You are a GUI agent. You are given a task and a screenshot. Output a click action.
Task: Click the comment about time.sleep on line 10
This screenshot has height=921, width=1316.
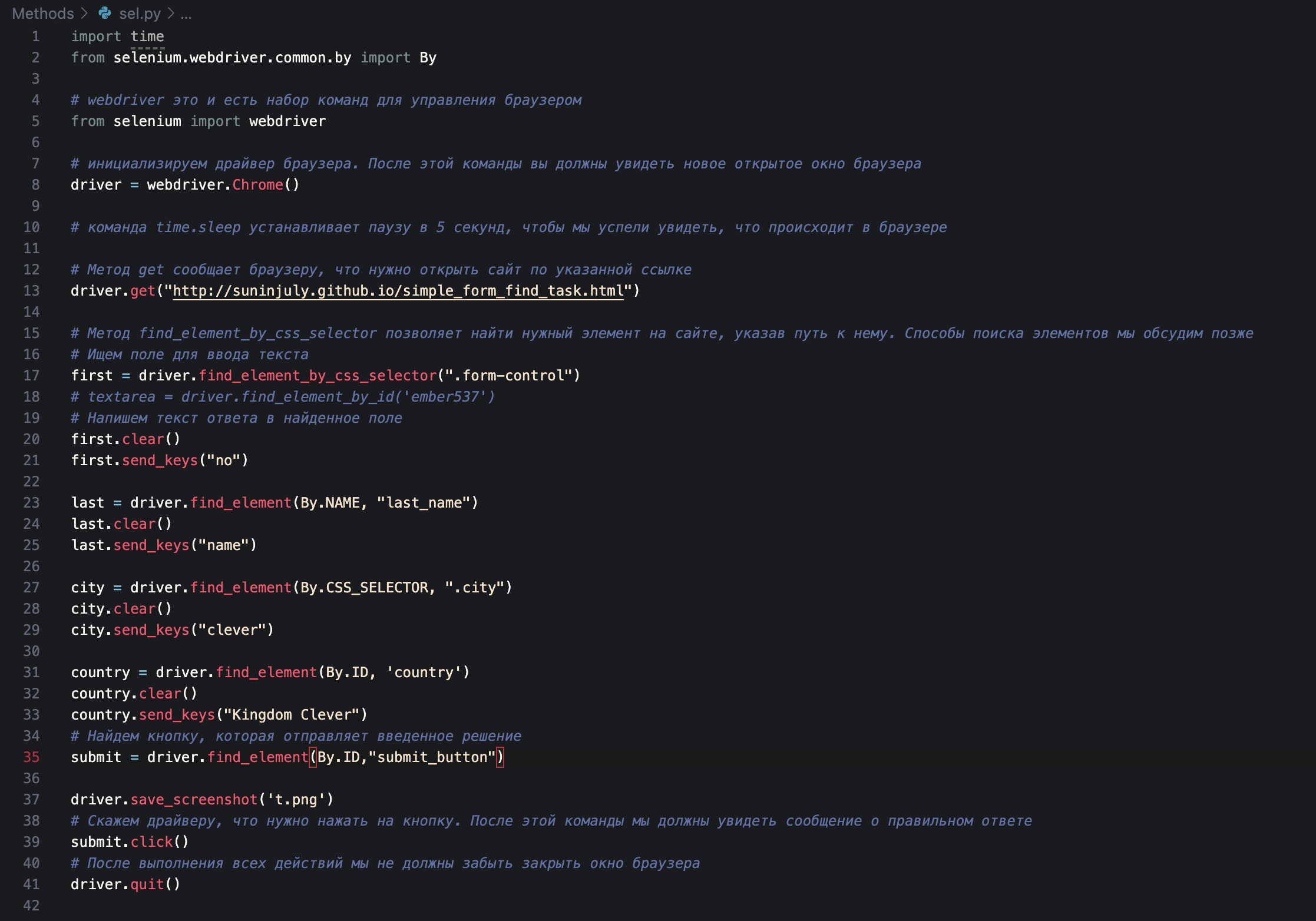pos(509,227)
